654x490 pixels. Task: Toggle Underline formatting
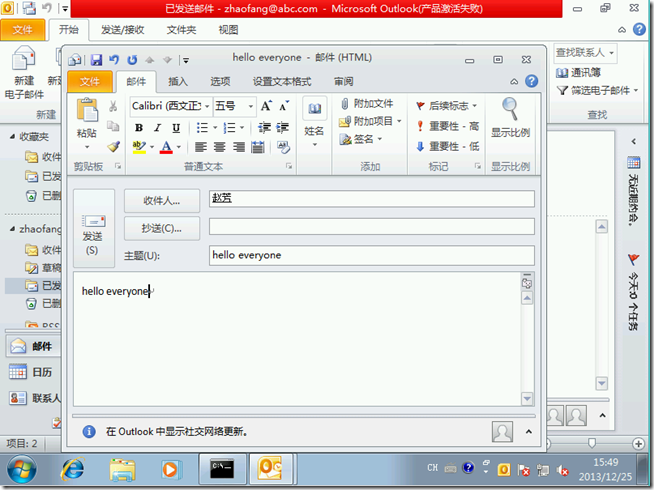[176, 128]
